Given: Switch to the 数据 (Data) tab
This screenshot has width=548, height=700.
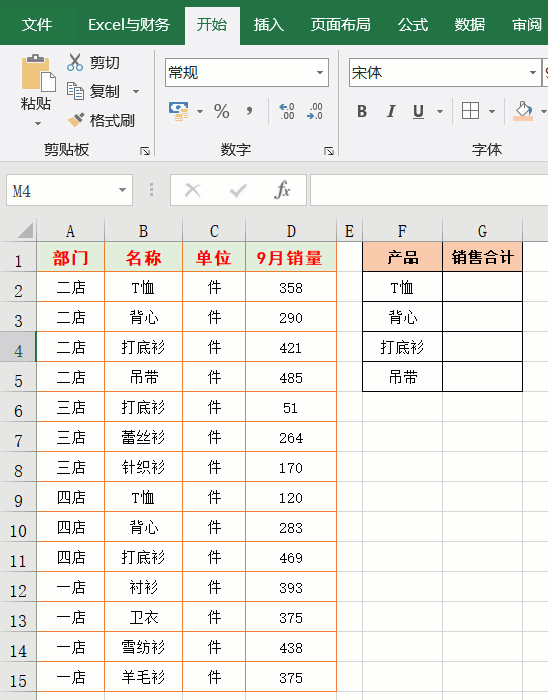Looking at the screenshot, I should tap(469, 25).
